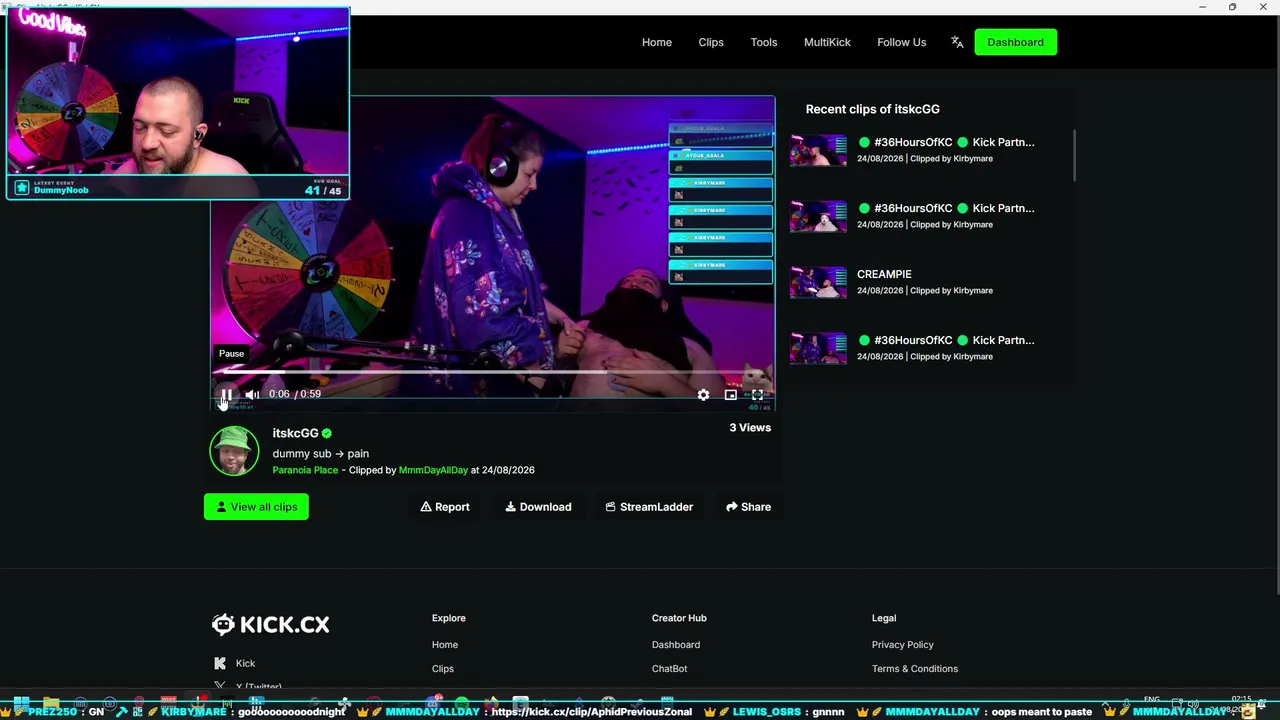Click the green Dashboard button
Viewport: 1280px width, 720px height.
tap(1016, 42)
